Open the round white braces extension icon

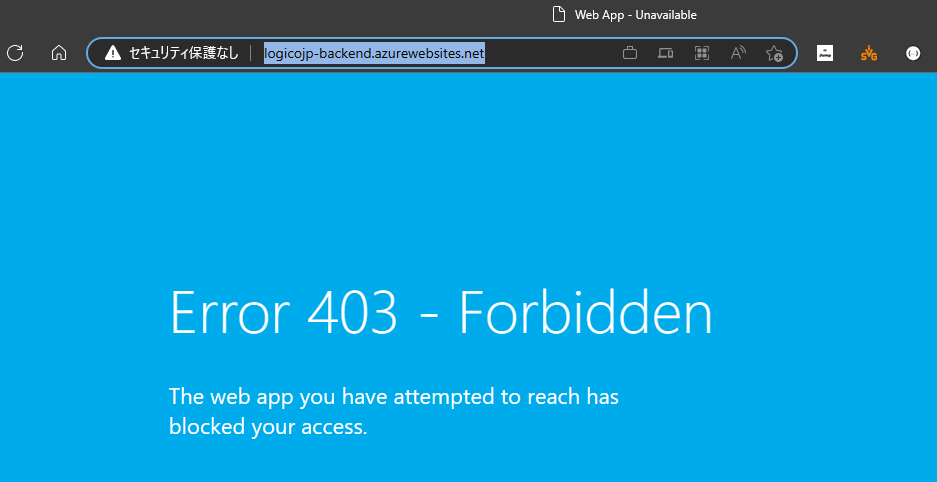tap(913, 53)
